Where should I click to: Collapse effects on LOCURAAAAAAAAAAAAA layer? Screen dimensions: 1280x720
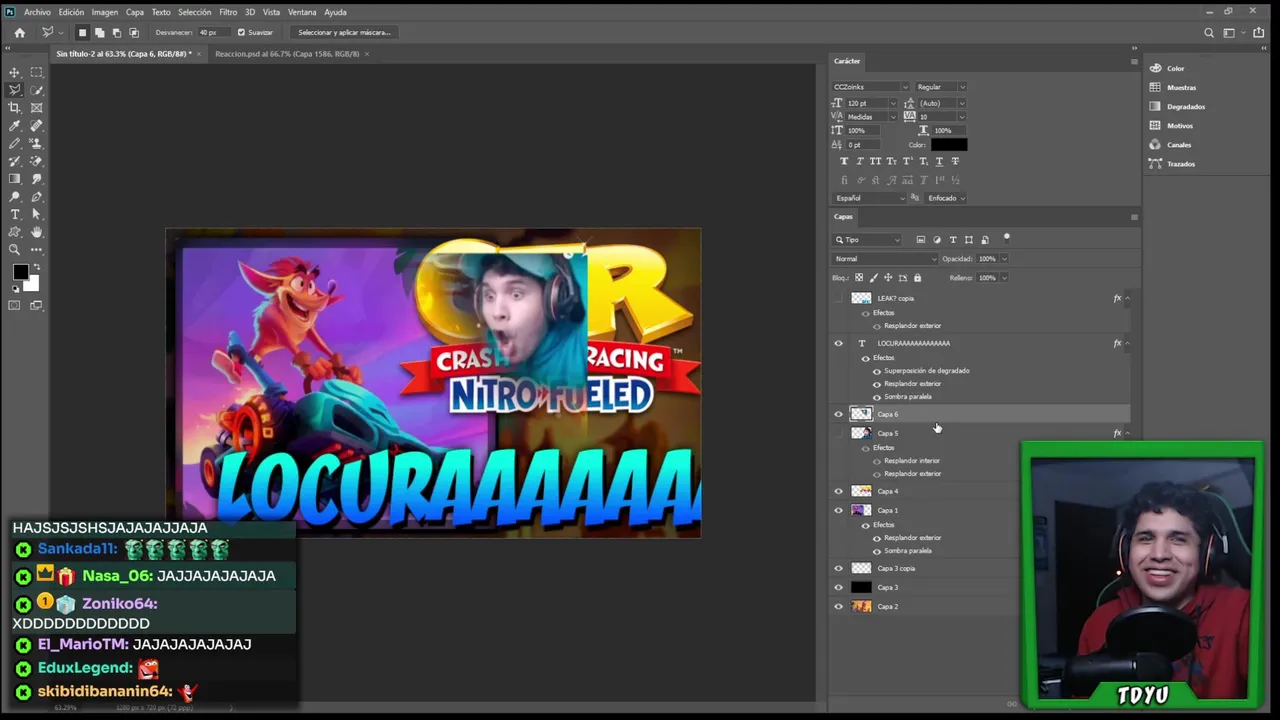[x=1127, y=343]
